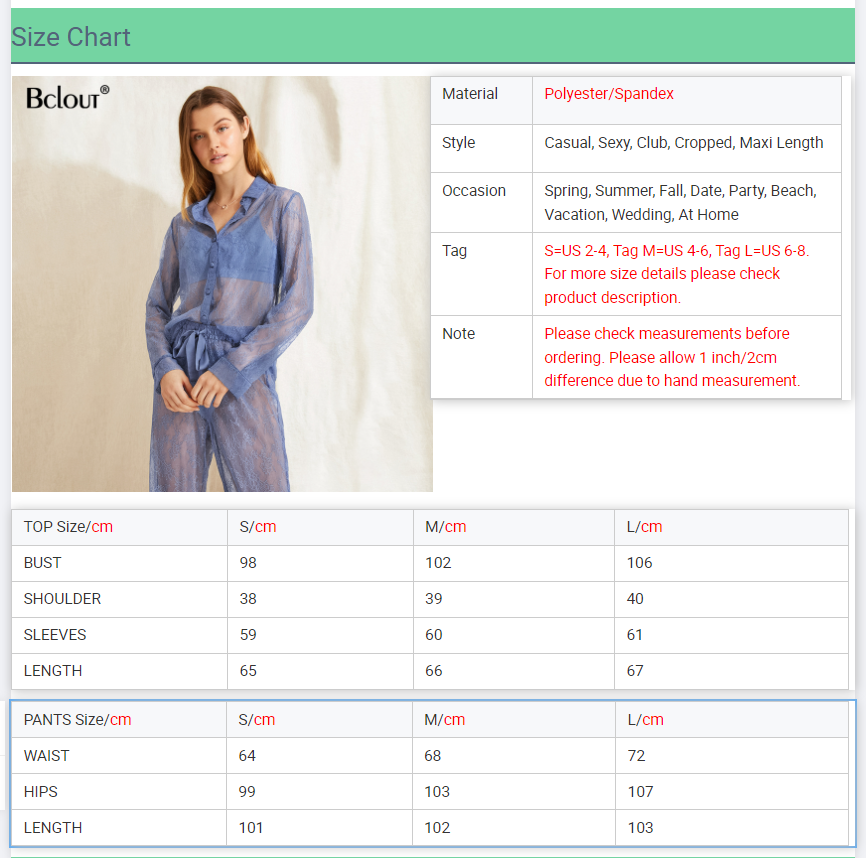Select HIPS value 107
The height and width of the screenshot is (858, 866).
pyautogui.click(x=641, y=792)
